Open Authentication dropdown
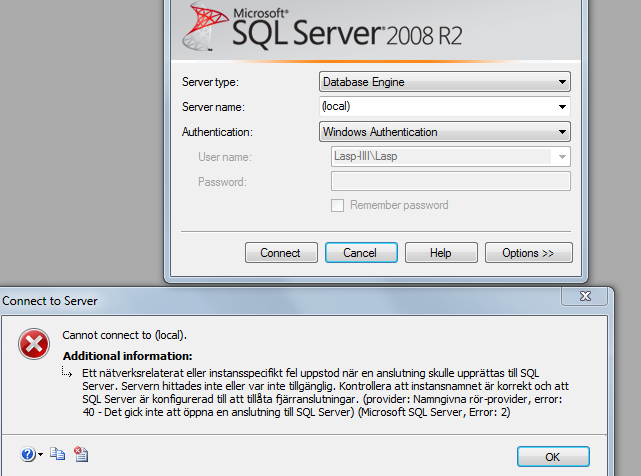The image size is (641, 476). click(x=444, y=132)
